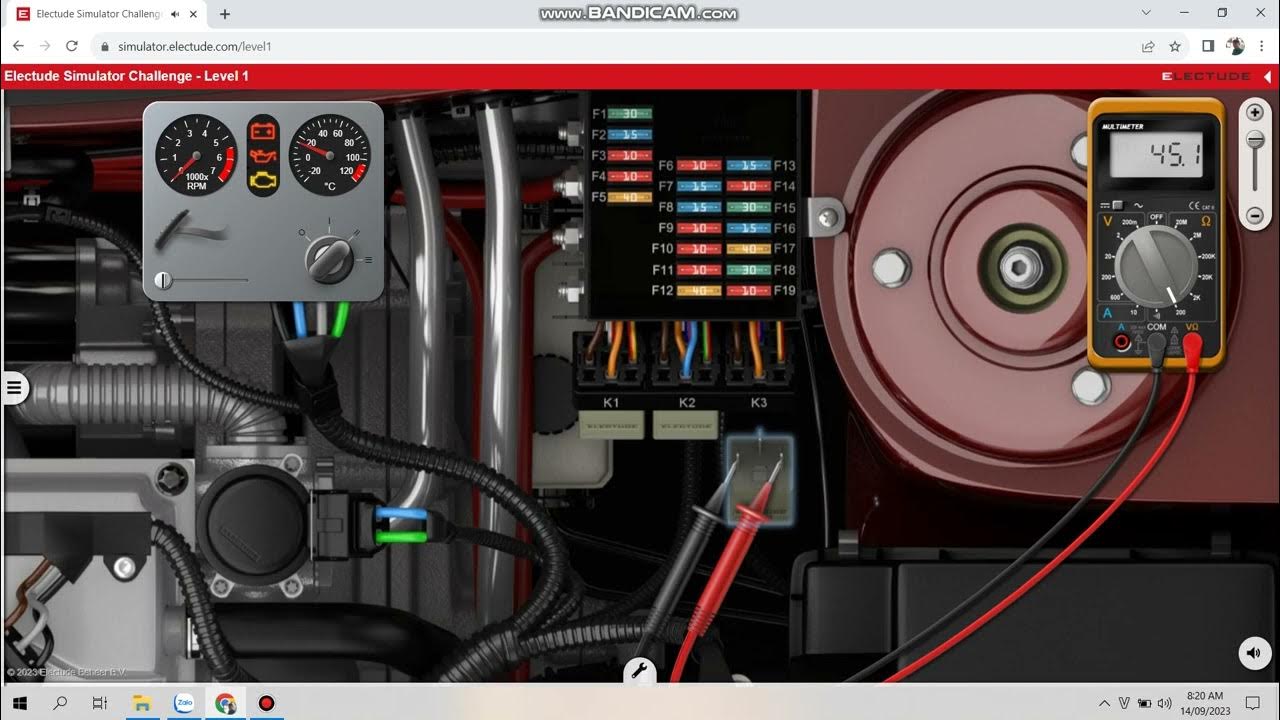The height and width of the screenshot is (720, 1280).
Task: Click the check engine warning light
Action: 264,181
